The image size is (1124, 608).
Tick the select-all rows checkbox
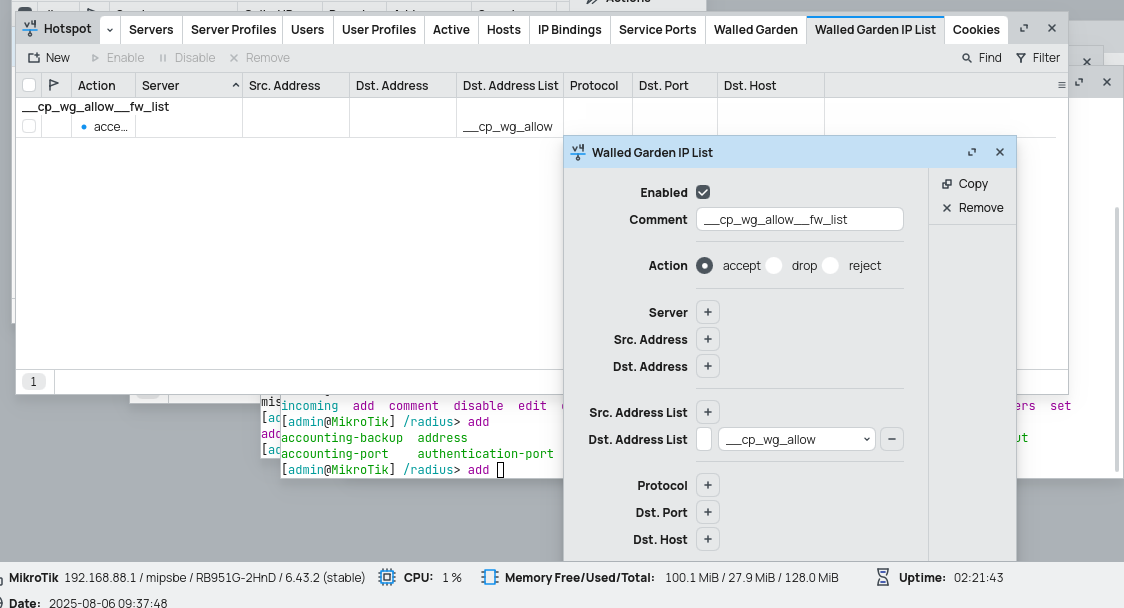[29, 85]
